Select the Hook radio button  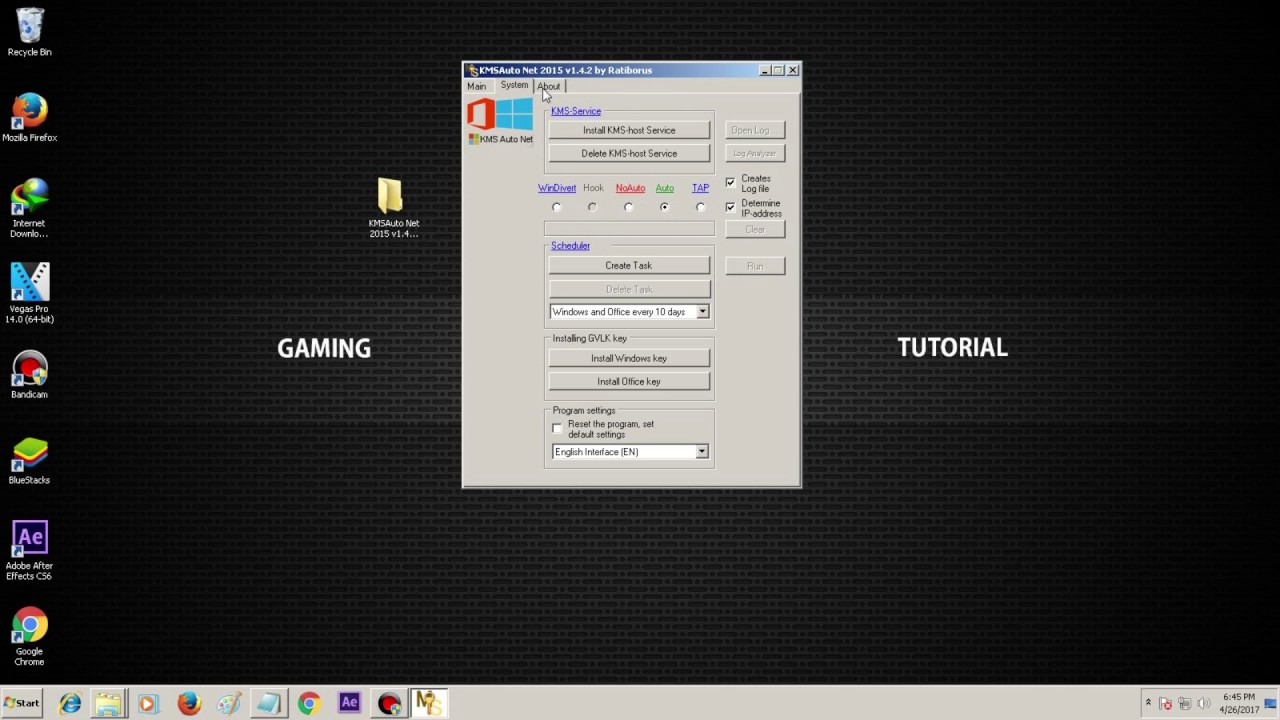click(592, 207)
